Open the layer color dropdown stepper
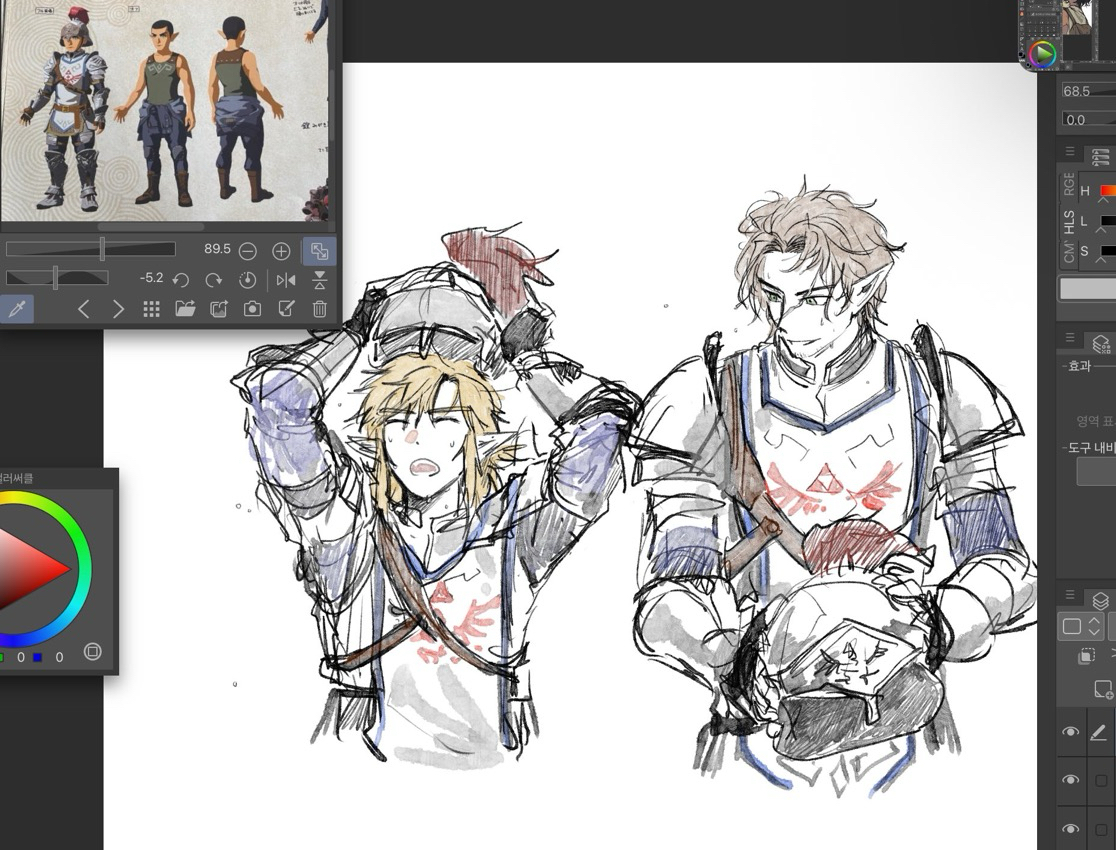The height and width of the screenshot is (850, 1116). 1094,627
